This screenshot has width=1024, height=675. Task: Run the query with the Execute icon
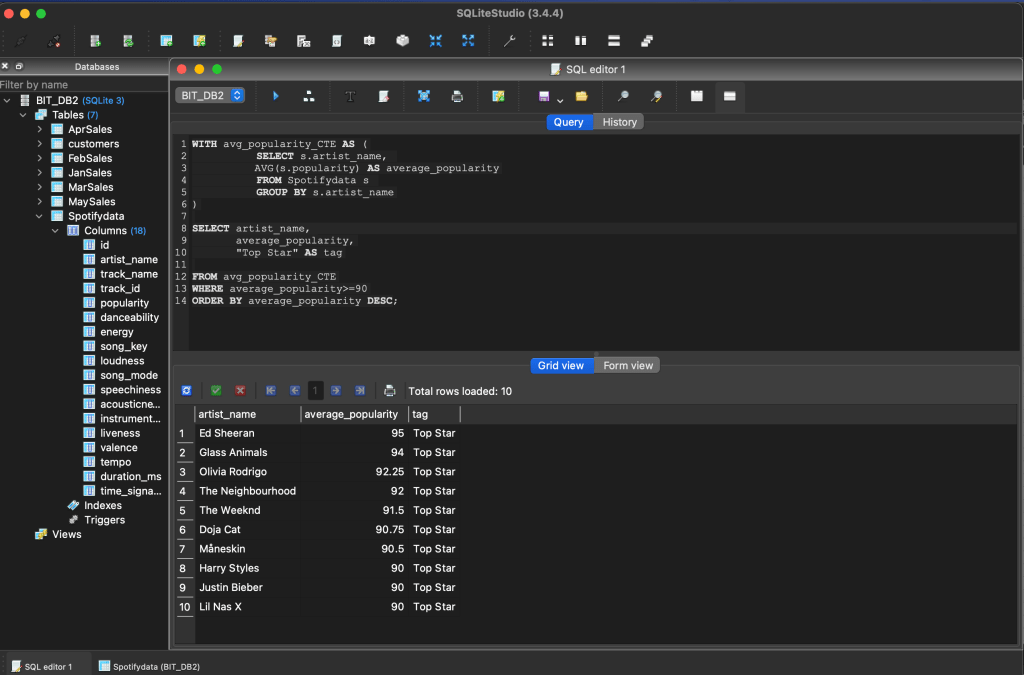(276, 96)
